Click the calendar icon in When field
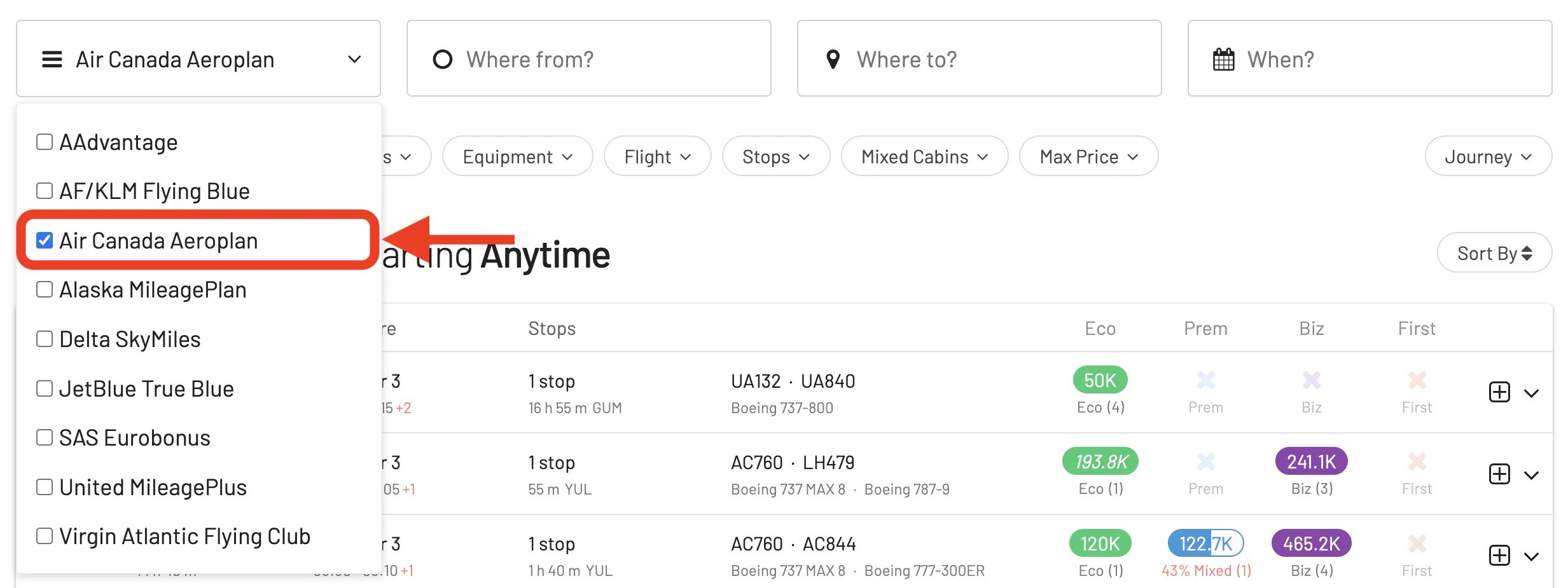Image resolution: width=1568 pixels, height=588 pixels. coord(1223,59)
